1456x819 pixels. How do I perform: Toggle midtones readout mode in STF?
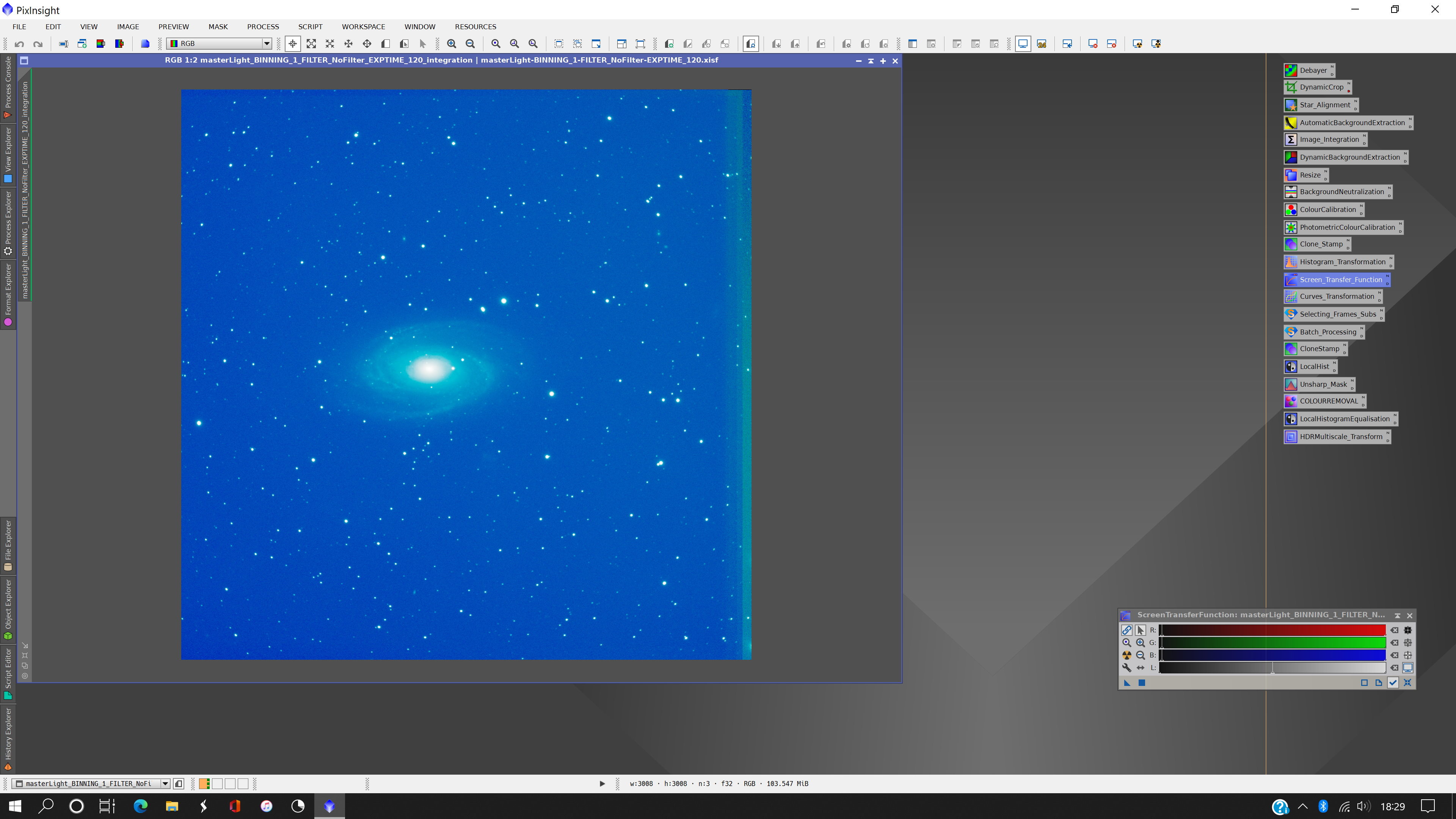pyautogui.click(x=1408, y=643)
